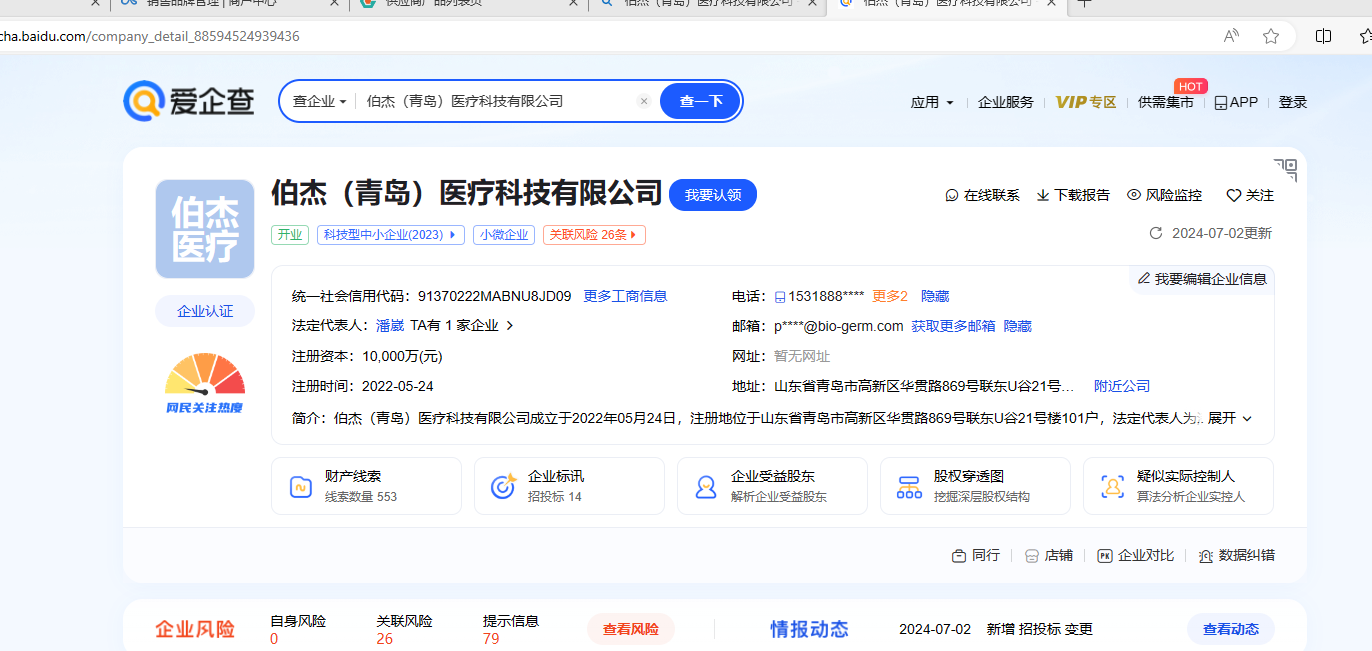
Task: Click the Read aloud icon in address bar
Action: tap(1232, 36)
